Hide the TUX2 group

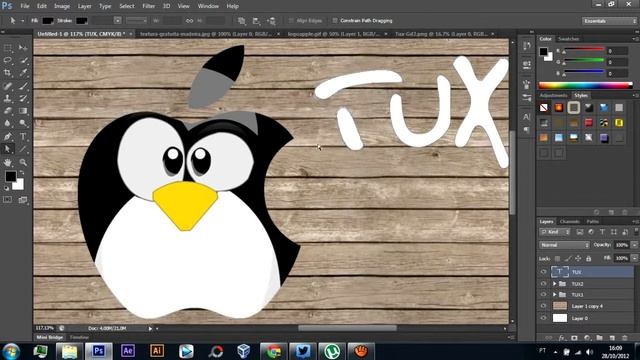(543, 284)
